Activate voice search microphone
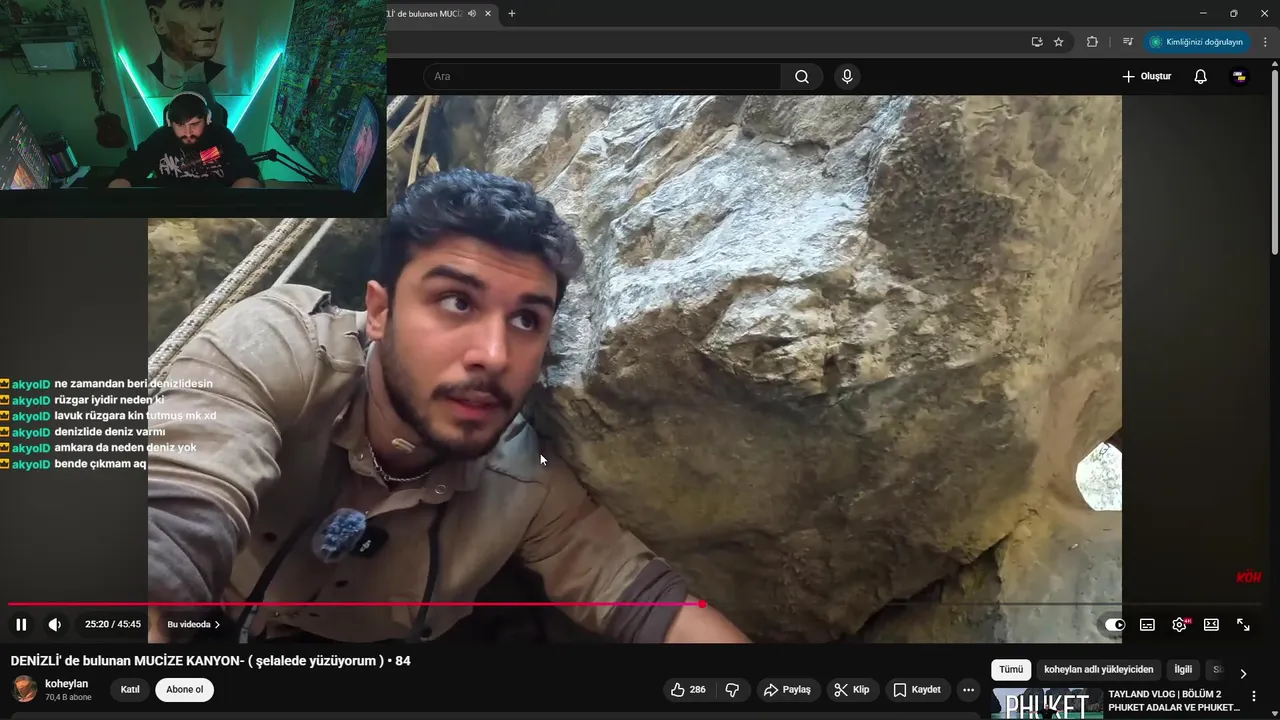The image size is (1280, 720). tap(847, 76)
